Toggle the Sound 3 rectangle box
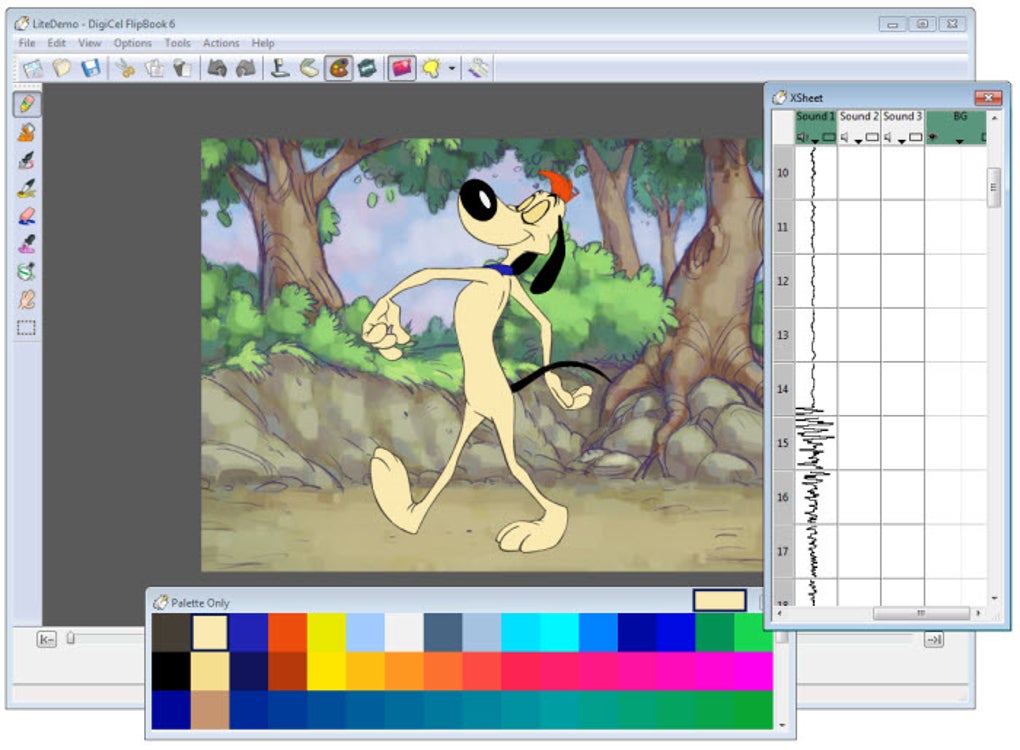The image size is (1020, 750). point(916,137)
